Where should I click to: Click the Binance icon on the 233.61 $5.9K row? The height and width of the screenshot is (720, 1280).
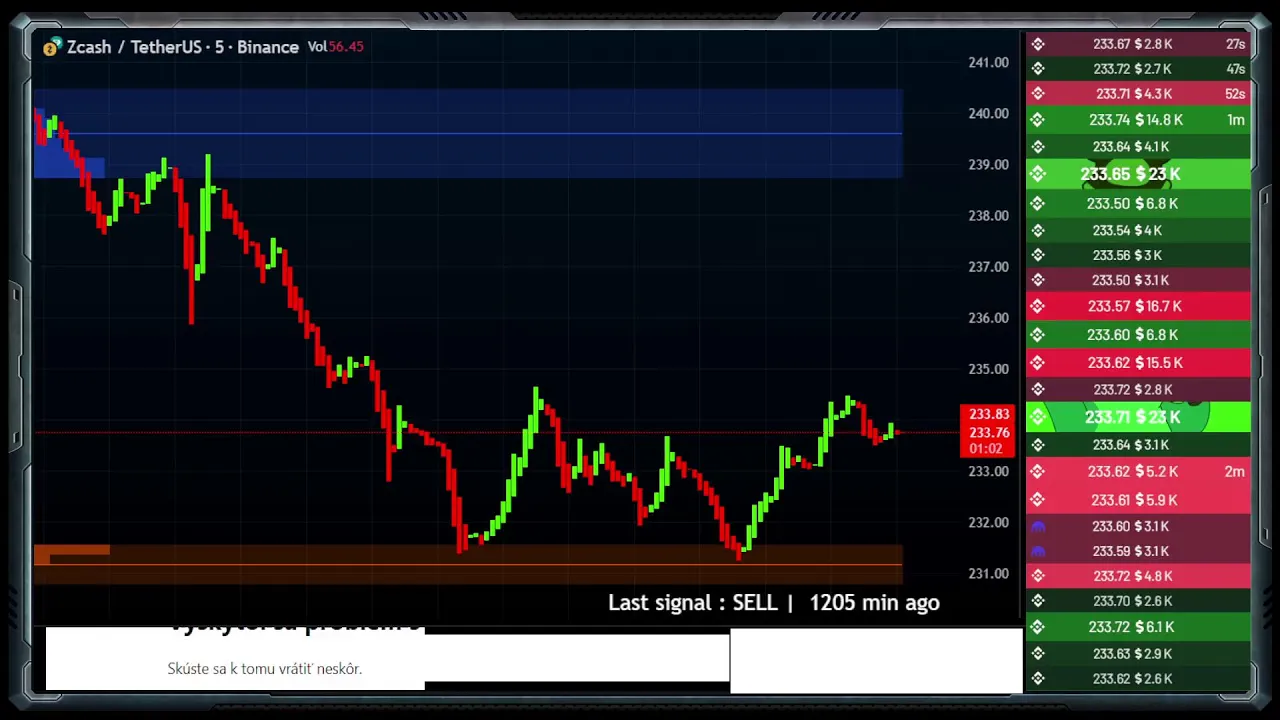click(1038, 499)
